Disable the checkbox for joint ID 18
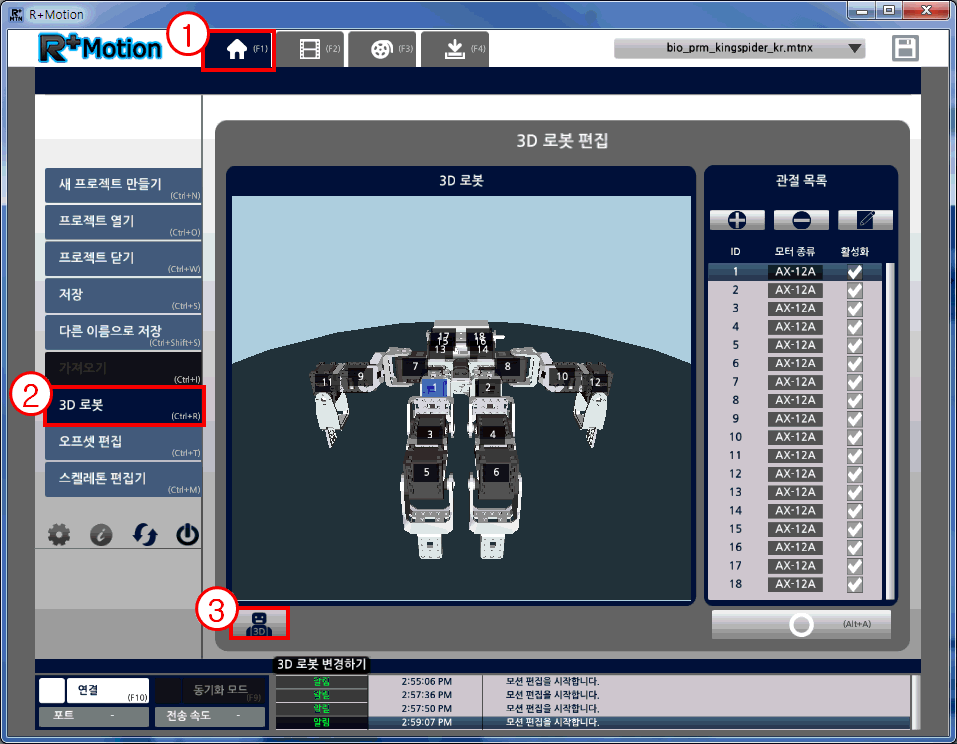The image size is (957, 744). click(x=854, y=584)
